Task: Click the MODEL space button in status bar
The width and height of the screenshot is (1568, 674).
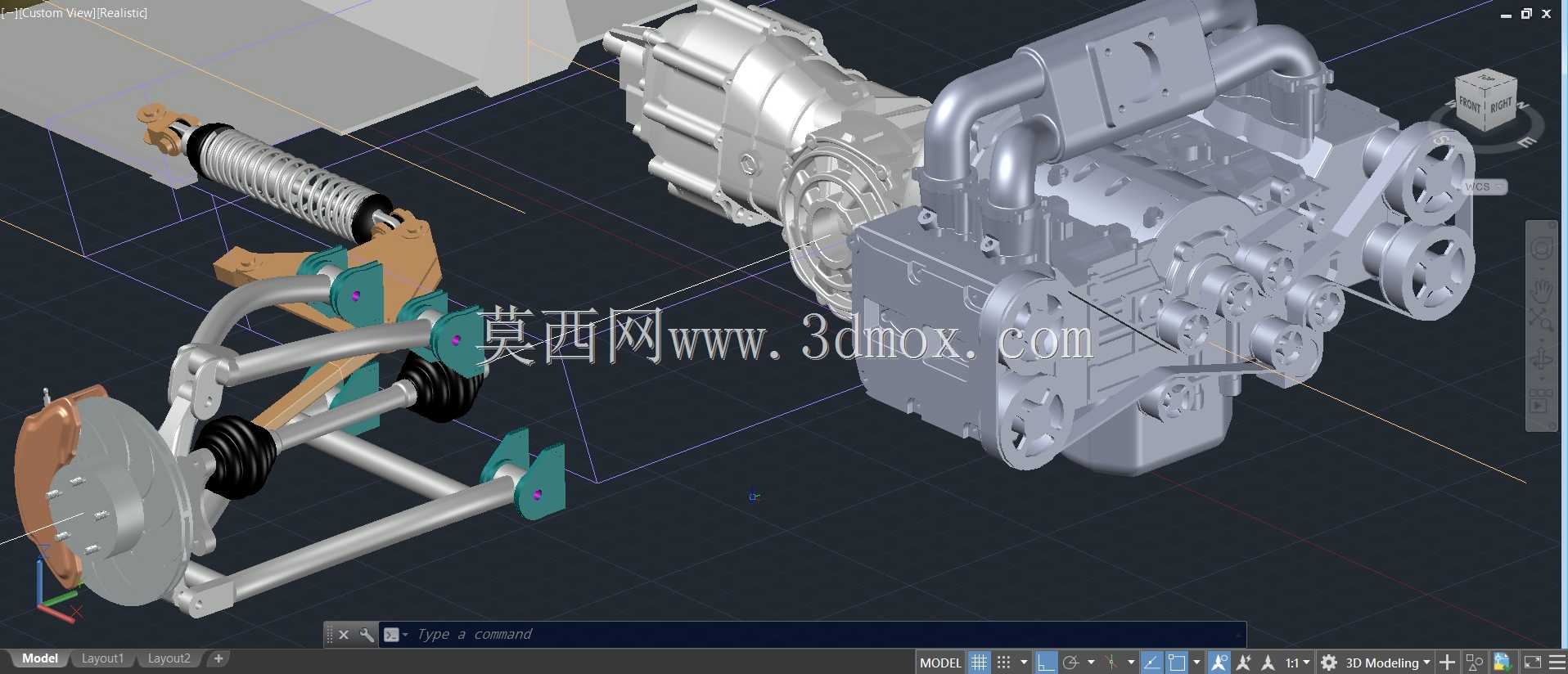Action: click(940, 663)
